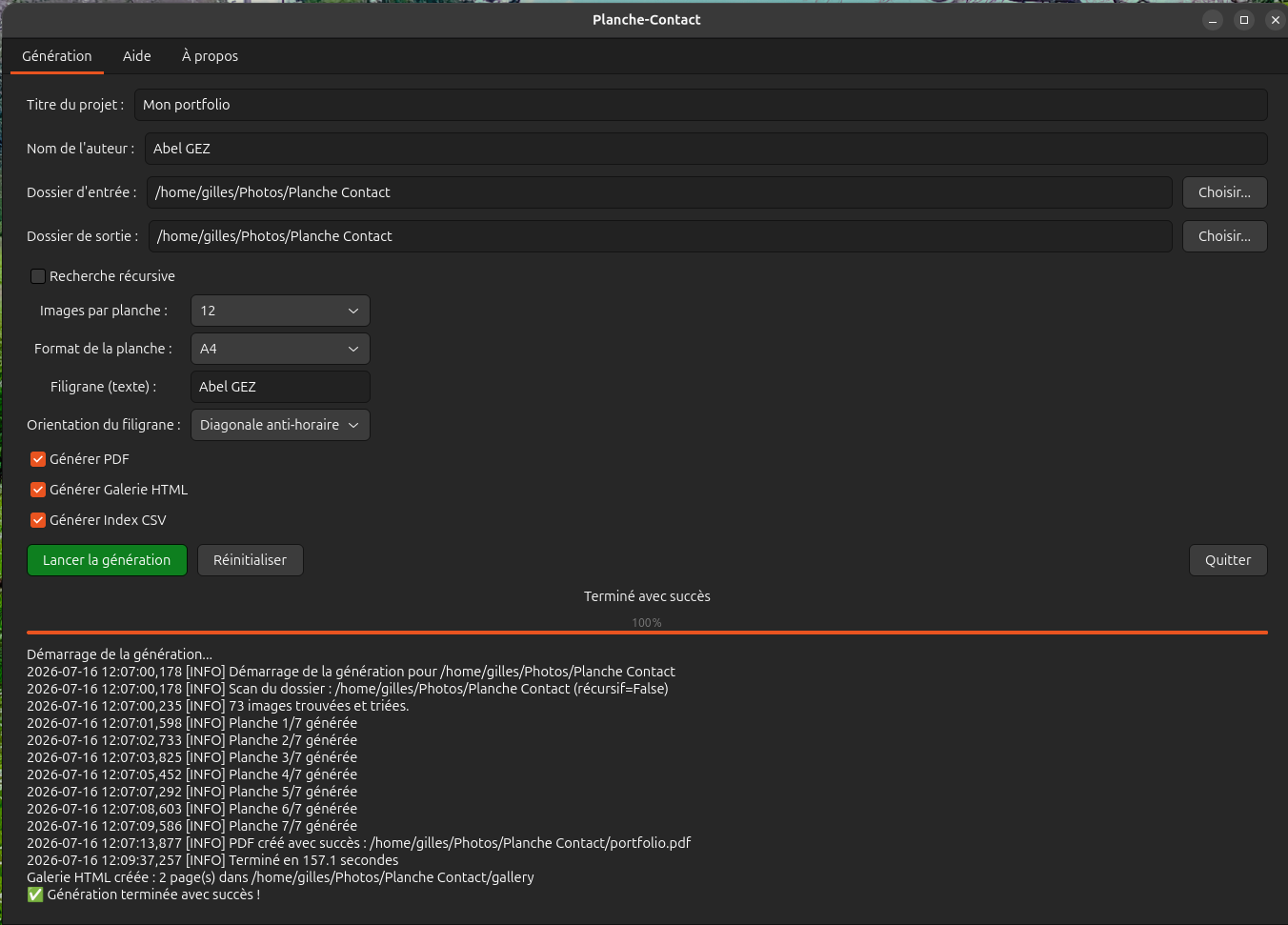Image resolution: width=1288 pixels, height=925 pixels.
Task: Click 'Génération terminée avec succès' log line
Action: 143,895
